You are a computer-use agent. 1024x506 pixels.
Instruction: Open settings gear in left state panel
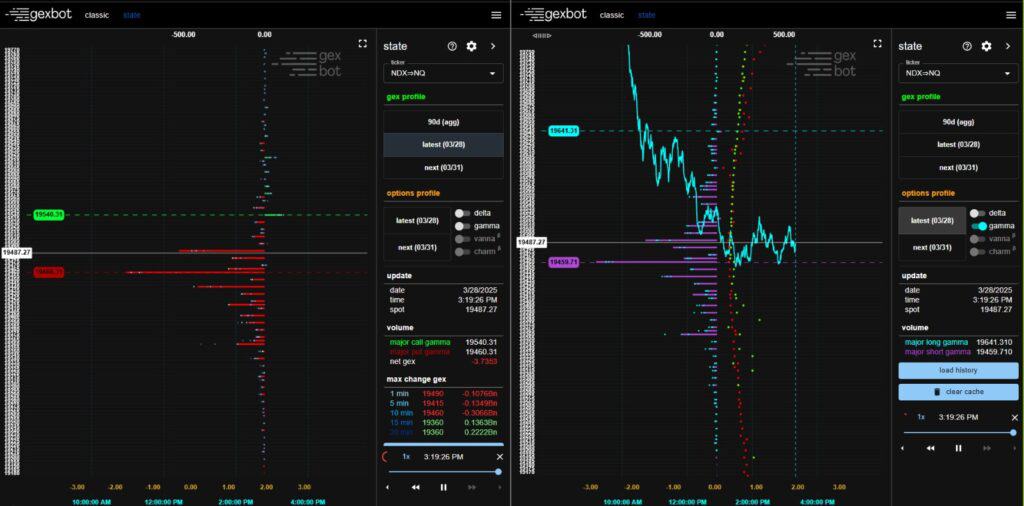click(472, 46)
